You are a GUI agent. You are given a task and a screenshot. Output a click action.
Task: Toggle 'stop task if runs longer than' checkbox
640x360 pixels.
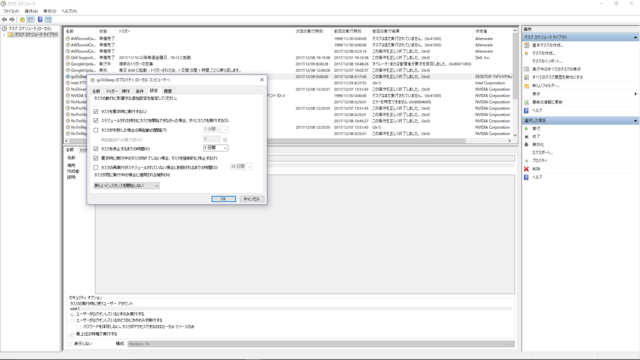click(96, 149)
